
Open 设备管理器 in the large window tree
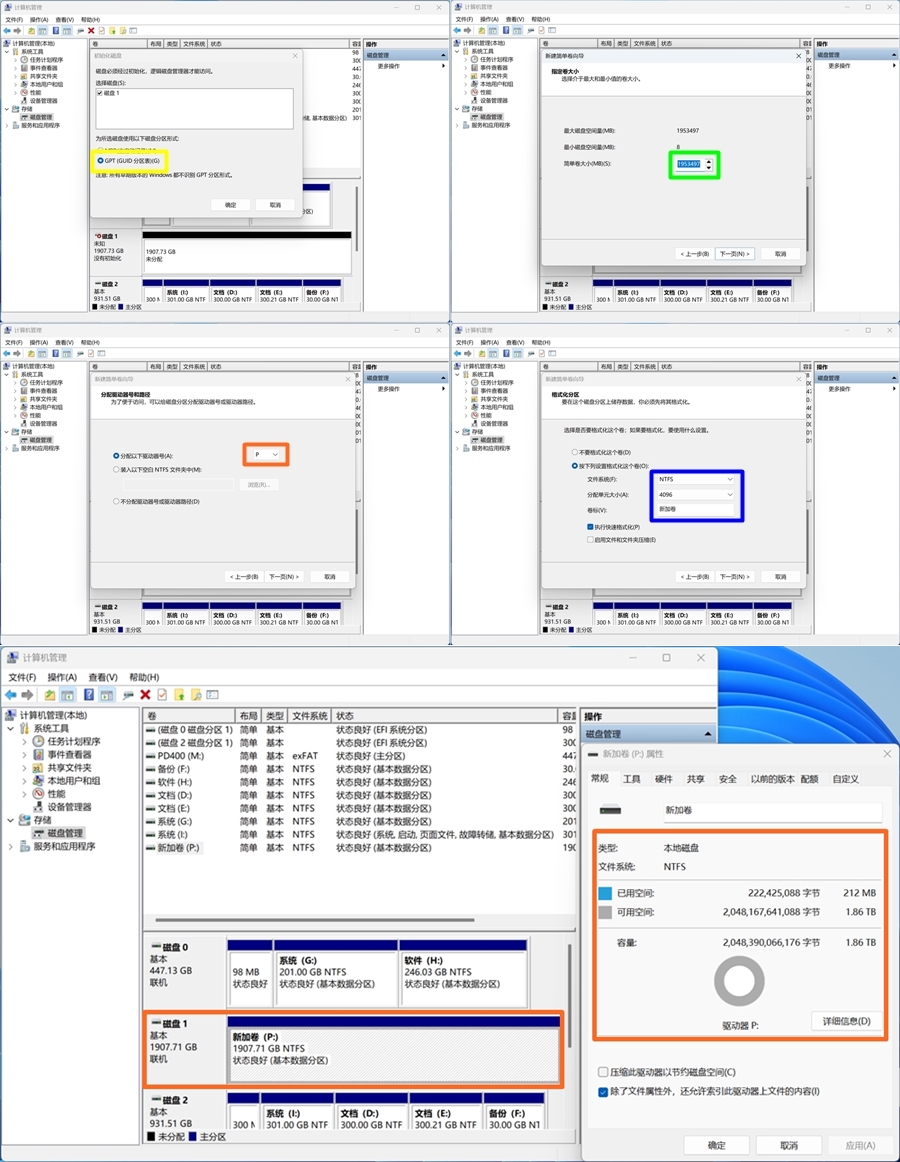(69, 807)
